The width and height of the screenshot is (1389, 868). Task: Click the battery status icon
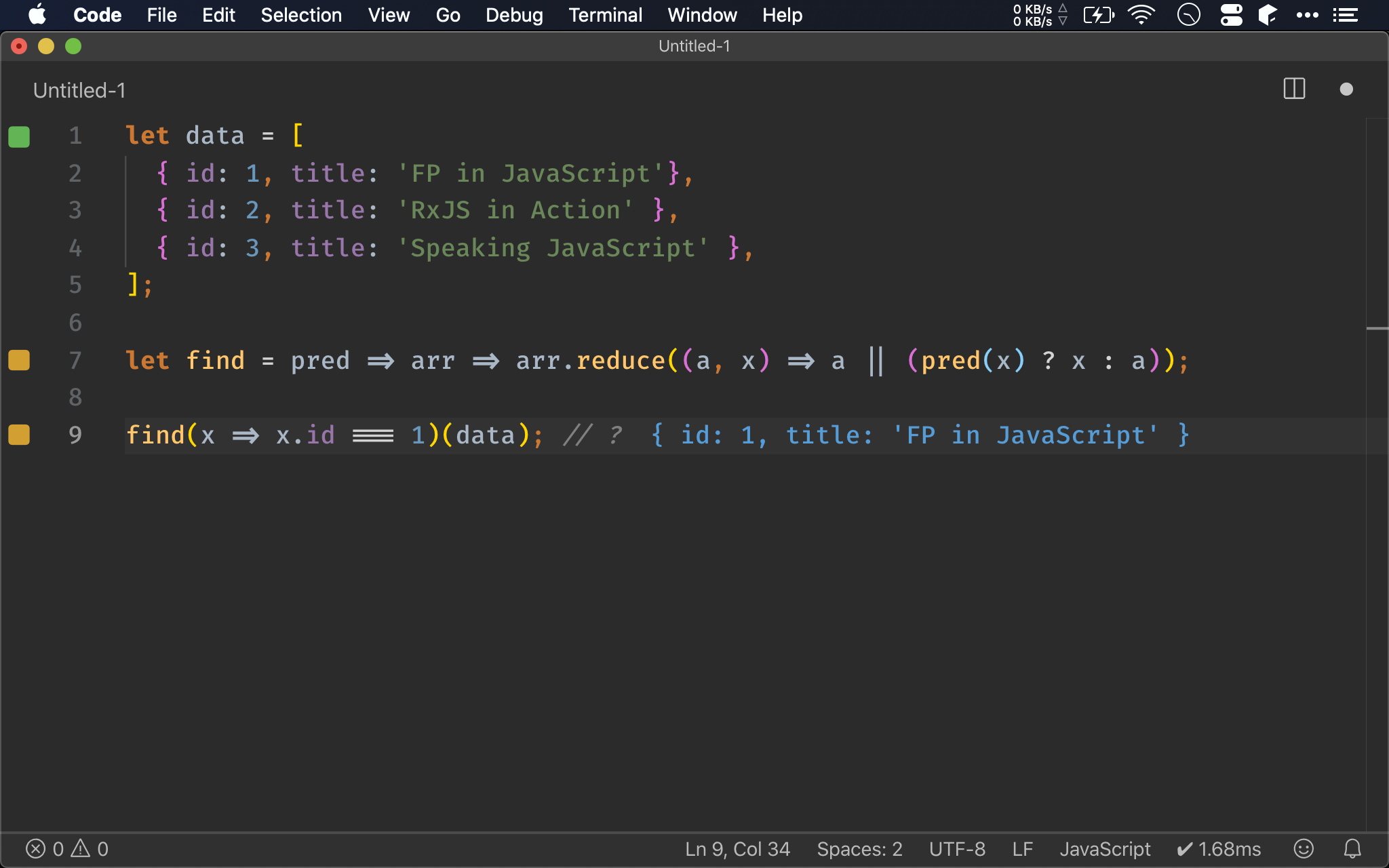[x=1097, y=15]
